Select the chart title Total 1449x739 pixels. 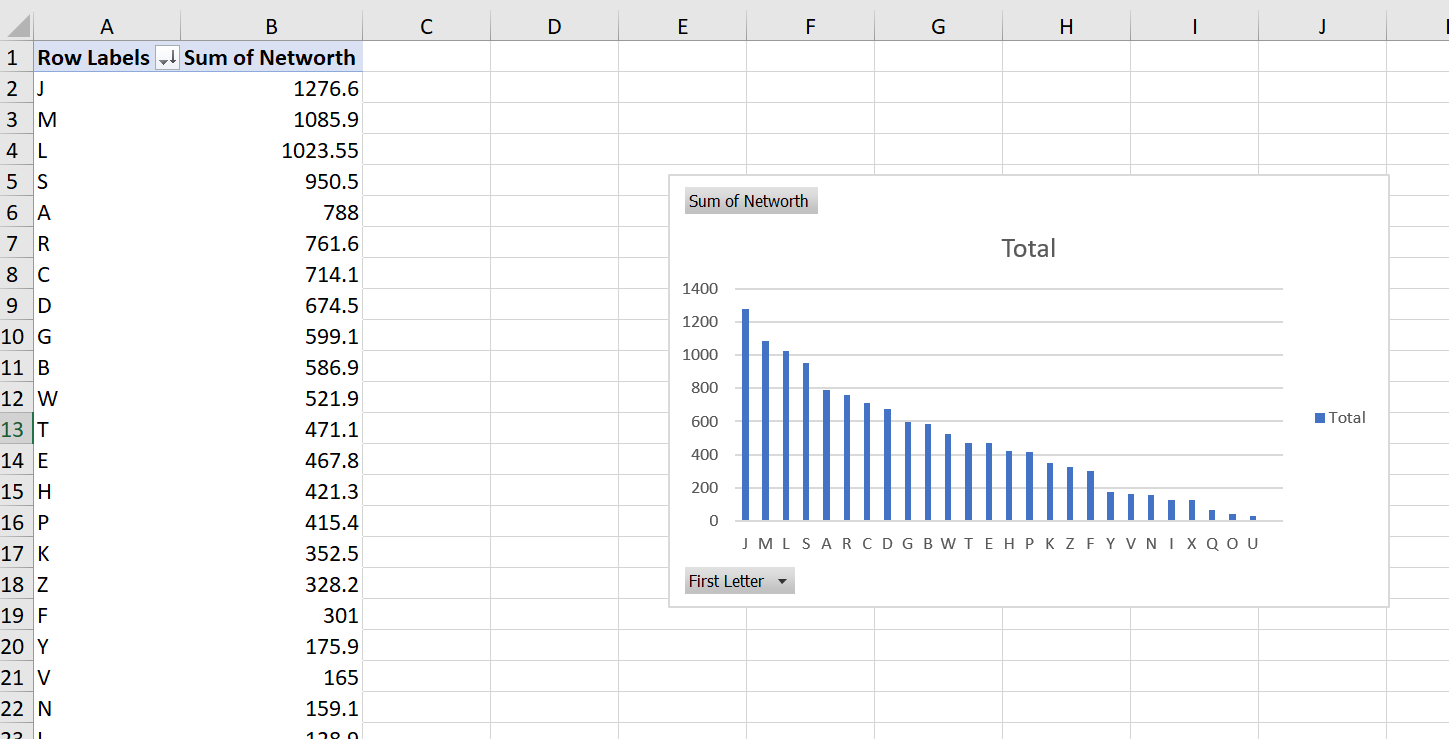pos(1028,248)
